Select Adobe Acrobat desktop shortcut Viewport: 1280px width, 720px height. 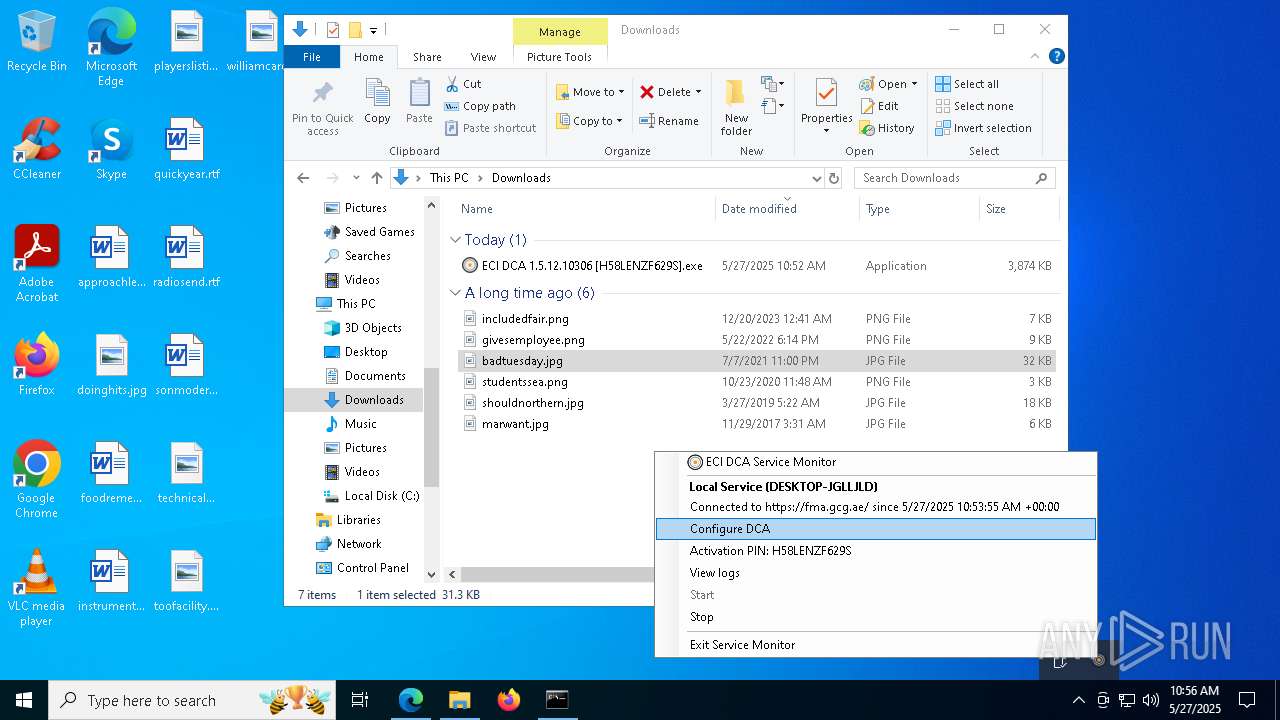click(x=37, y=264)
